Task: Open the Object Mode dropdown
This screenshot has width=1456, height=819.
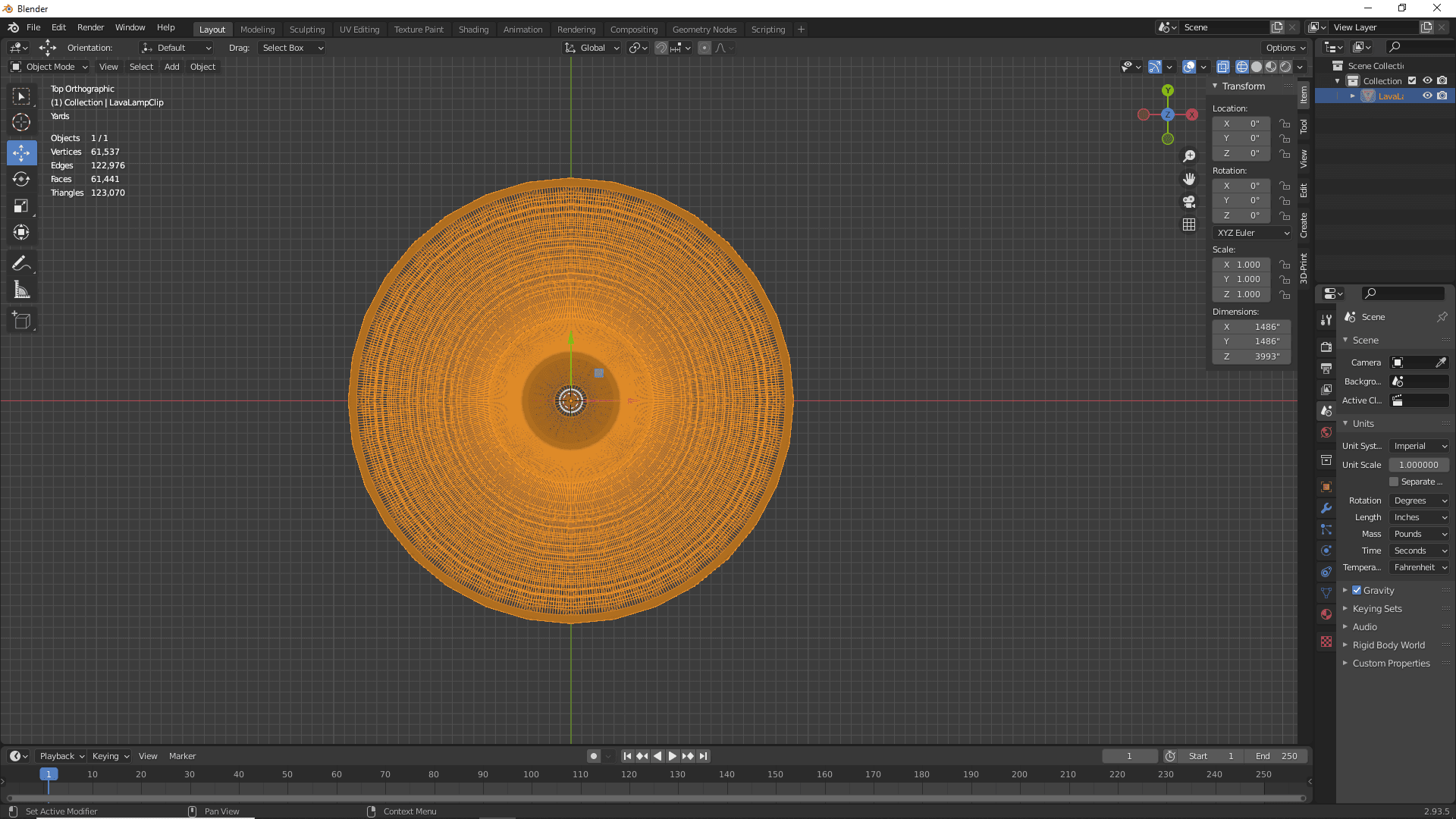Action: click(49, 67)
